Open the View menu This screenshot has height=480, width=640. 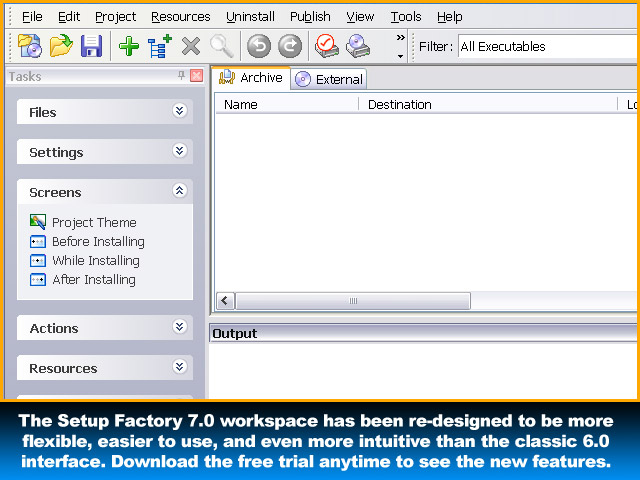click(360, 17)
